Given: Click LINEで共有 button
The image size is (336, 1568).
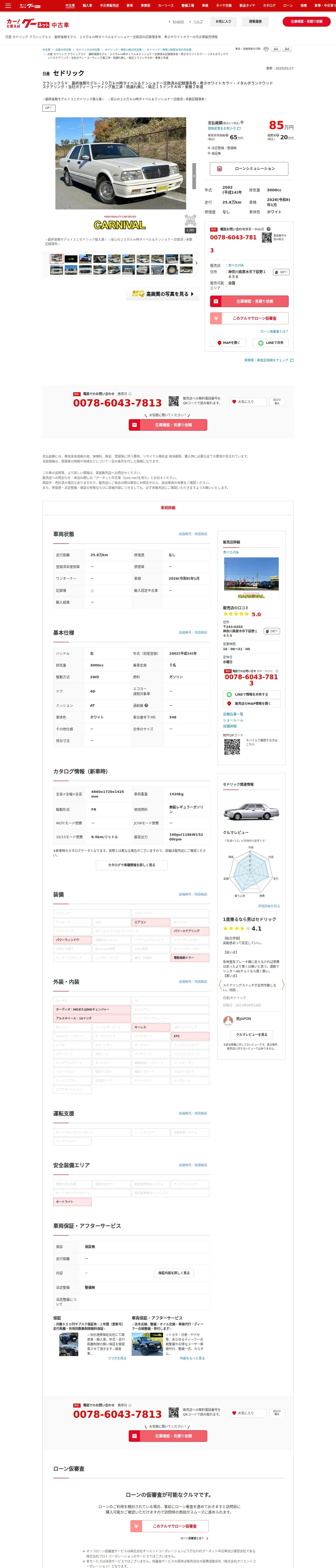Looking at the screenshot, I should 271,343.
